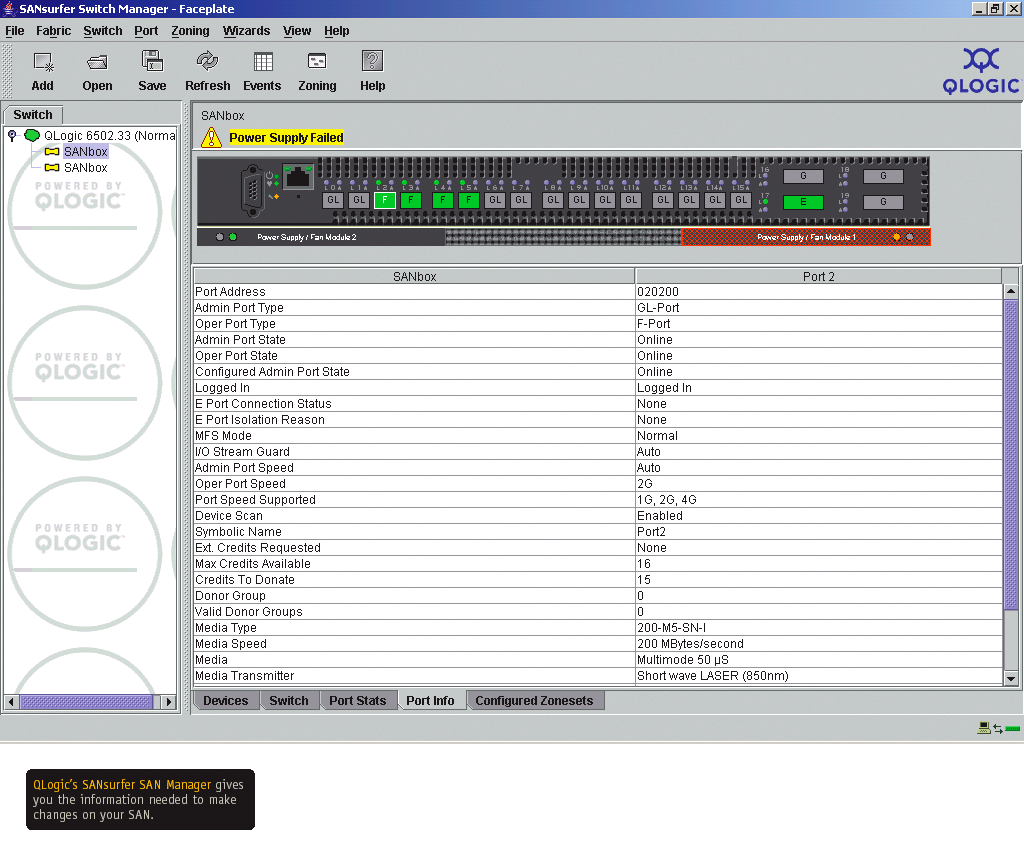Collapse the QLogic 6502.33 fabric tree node
Screen dimensions: 1024x859
click(x=12, y=135)
